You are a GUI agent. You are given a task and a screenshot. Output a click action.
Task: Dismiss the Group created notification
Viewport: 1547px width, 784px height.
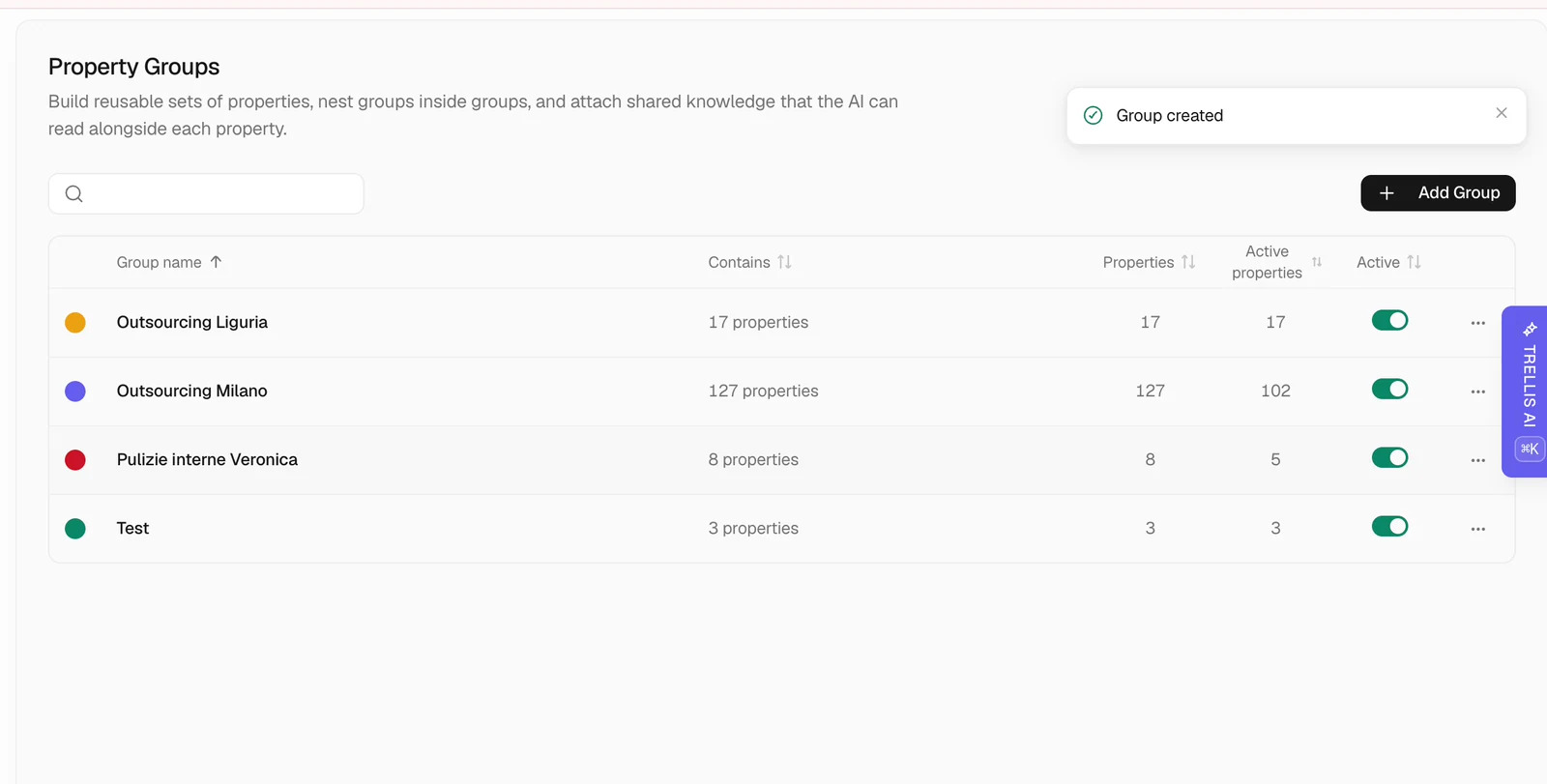(1501, 113)
